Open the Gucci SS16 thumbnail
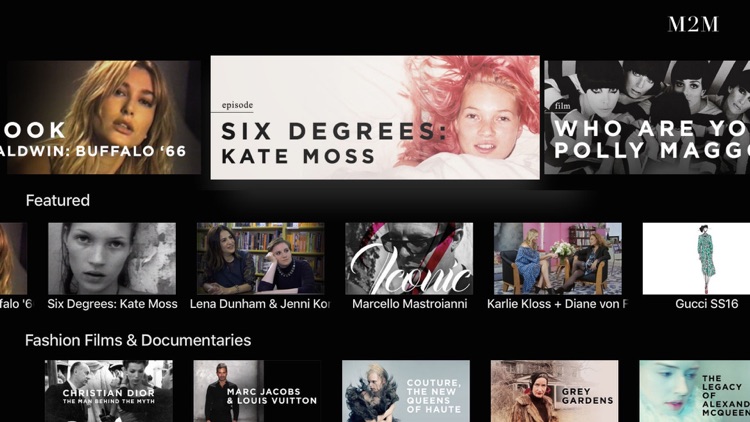Screen dimensions: 750x422 pos(696,258)
